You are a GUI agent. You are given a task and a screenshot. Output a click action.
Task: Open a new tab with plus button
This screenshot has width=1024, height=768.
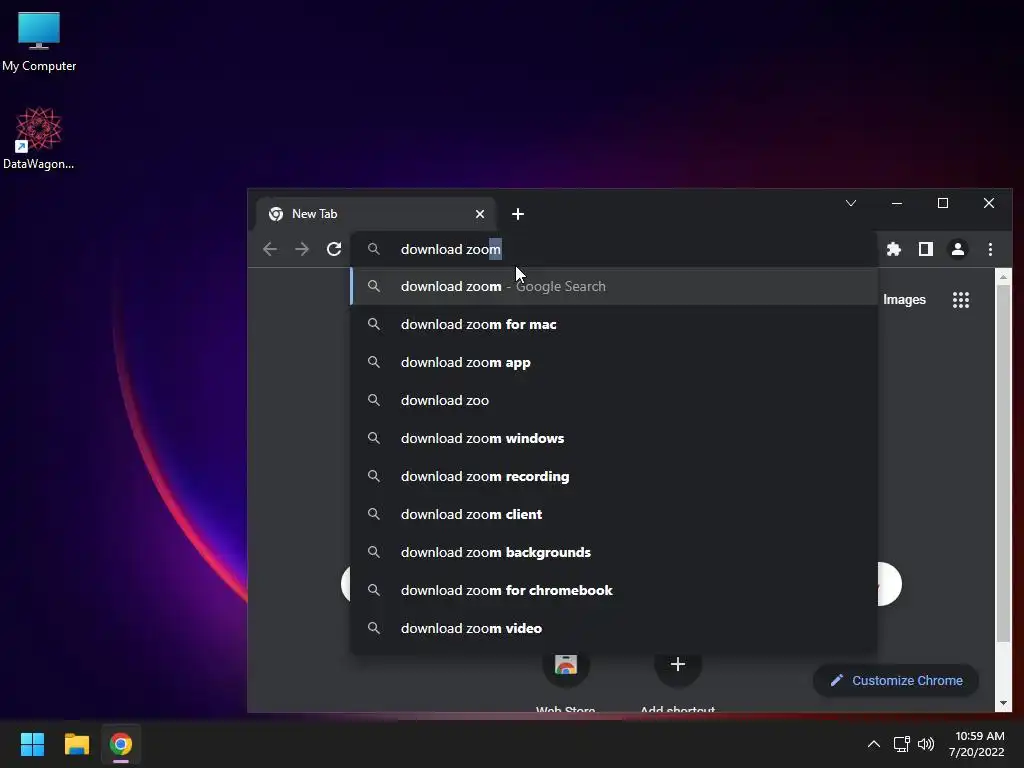pos(518,214)
